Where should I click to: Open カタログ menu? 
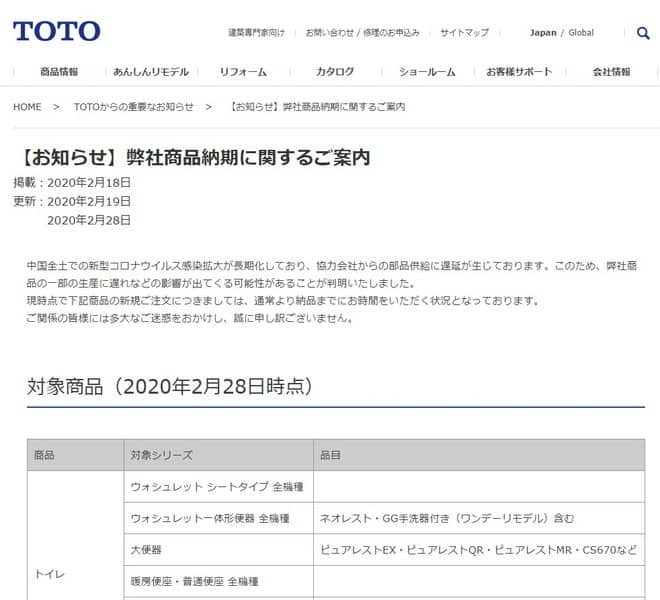click(x=335, y=72)
